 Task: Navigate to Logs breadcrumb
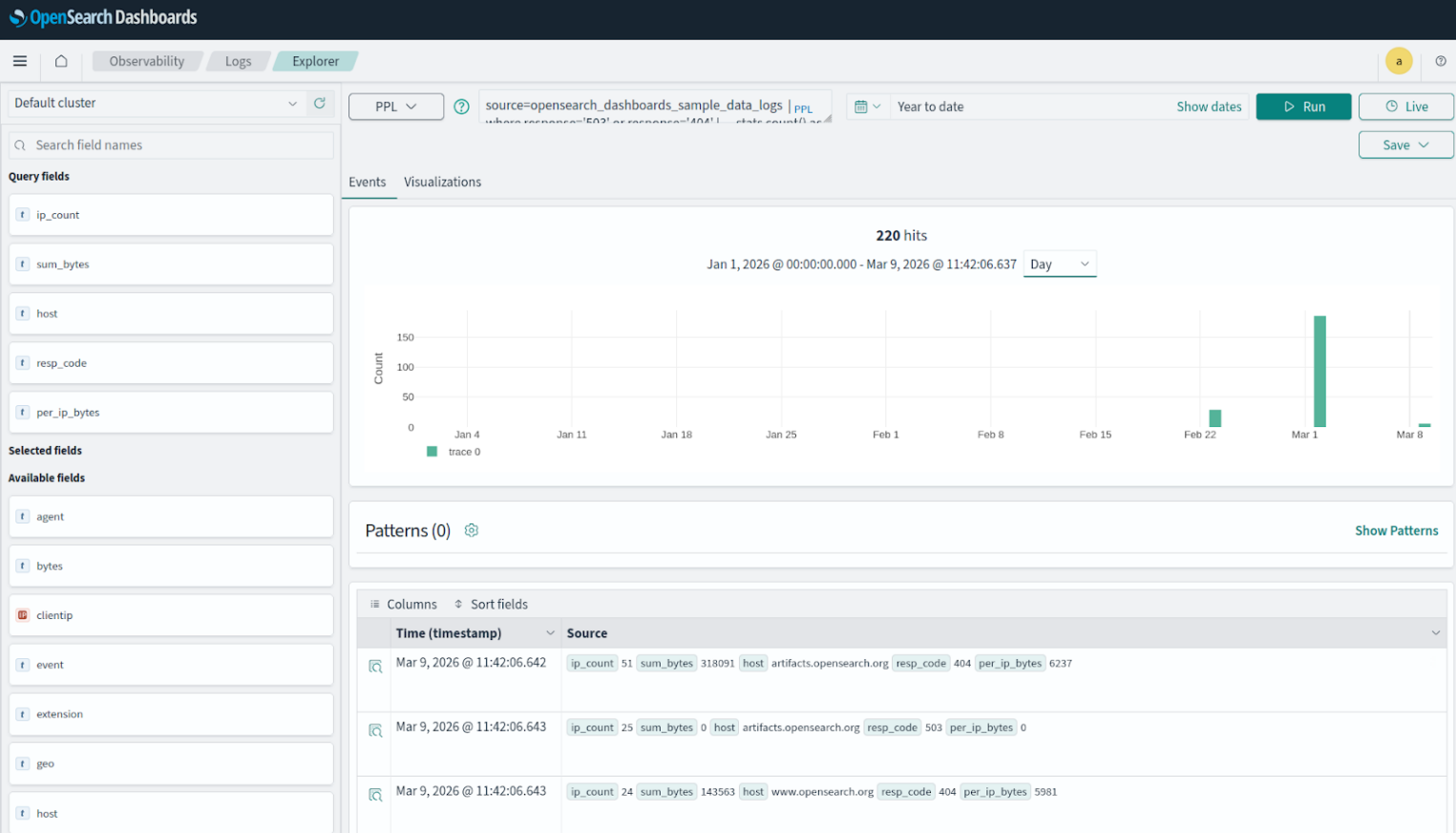[238, 61]
